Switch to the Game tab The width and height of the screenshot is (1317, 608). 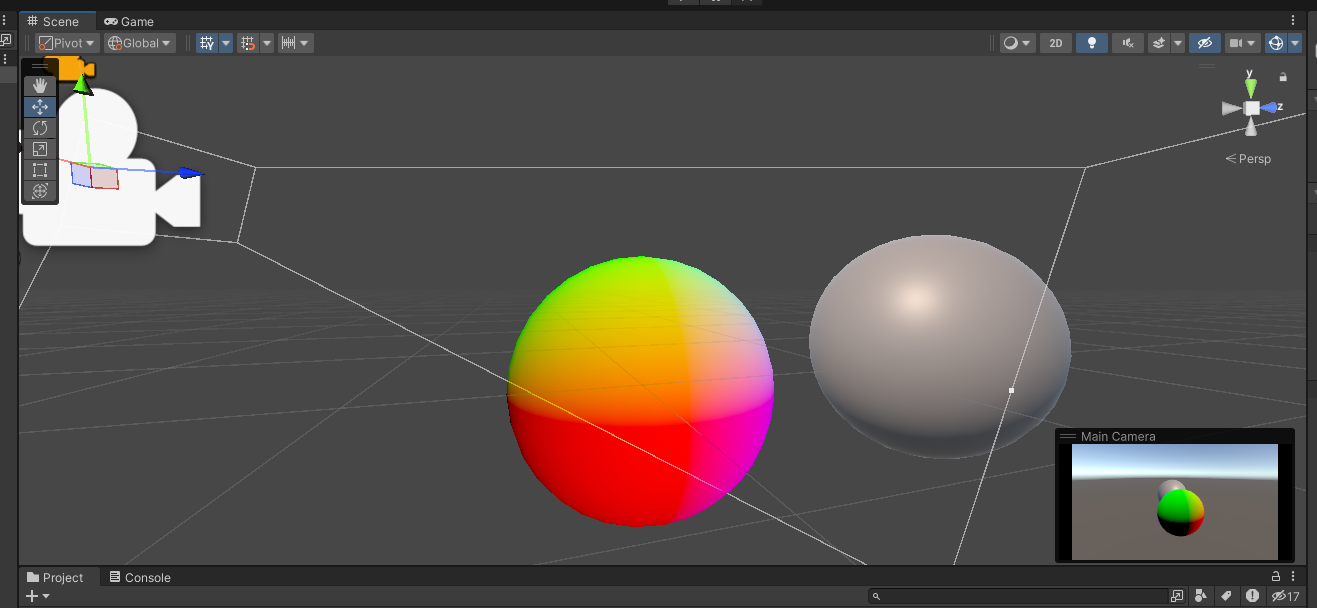point(128,21)
